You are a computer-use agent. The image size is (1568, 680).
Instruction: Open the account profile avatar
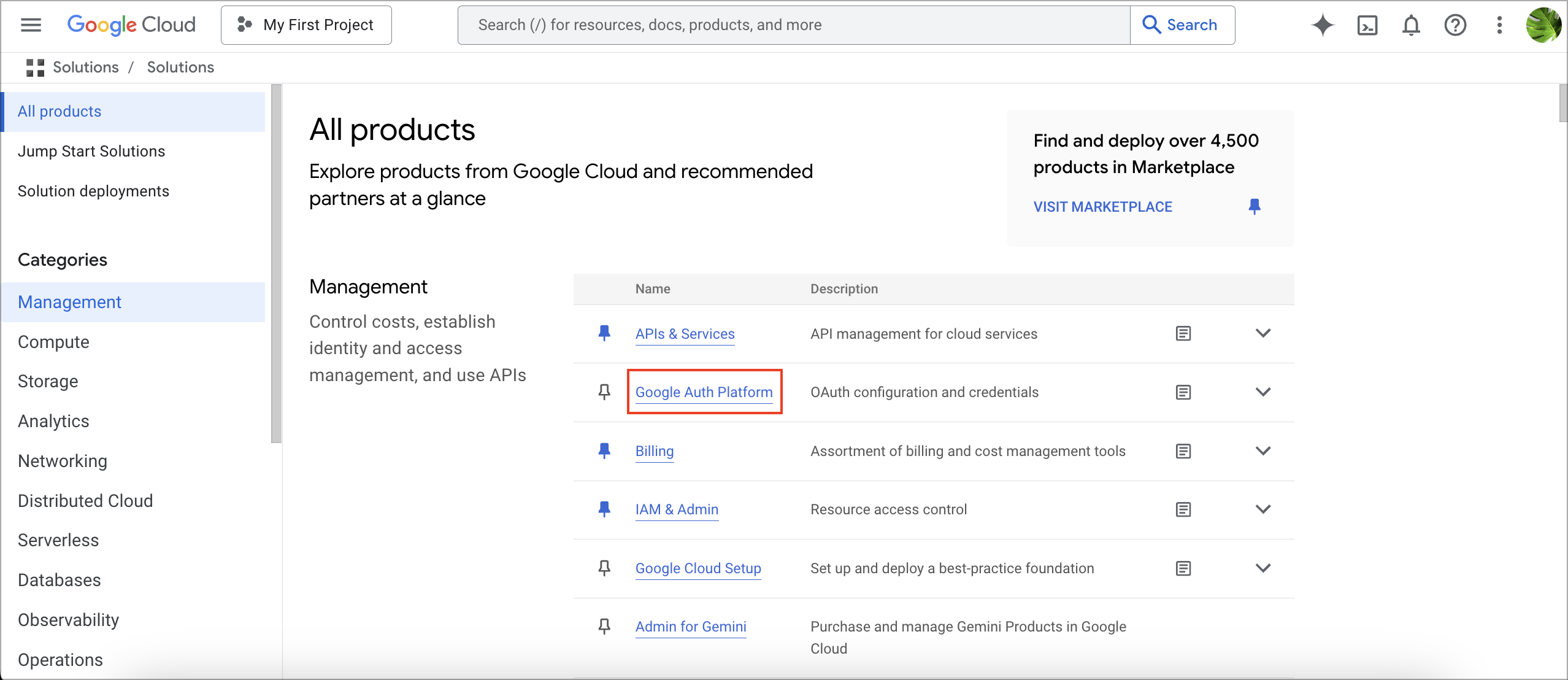[1543, 25]
